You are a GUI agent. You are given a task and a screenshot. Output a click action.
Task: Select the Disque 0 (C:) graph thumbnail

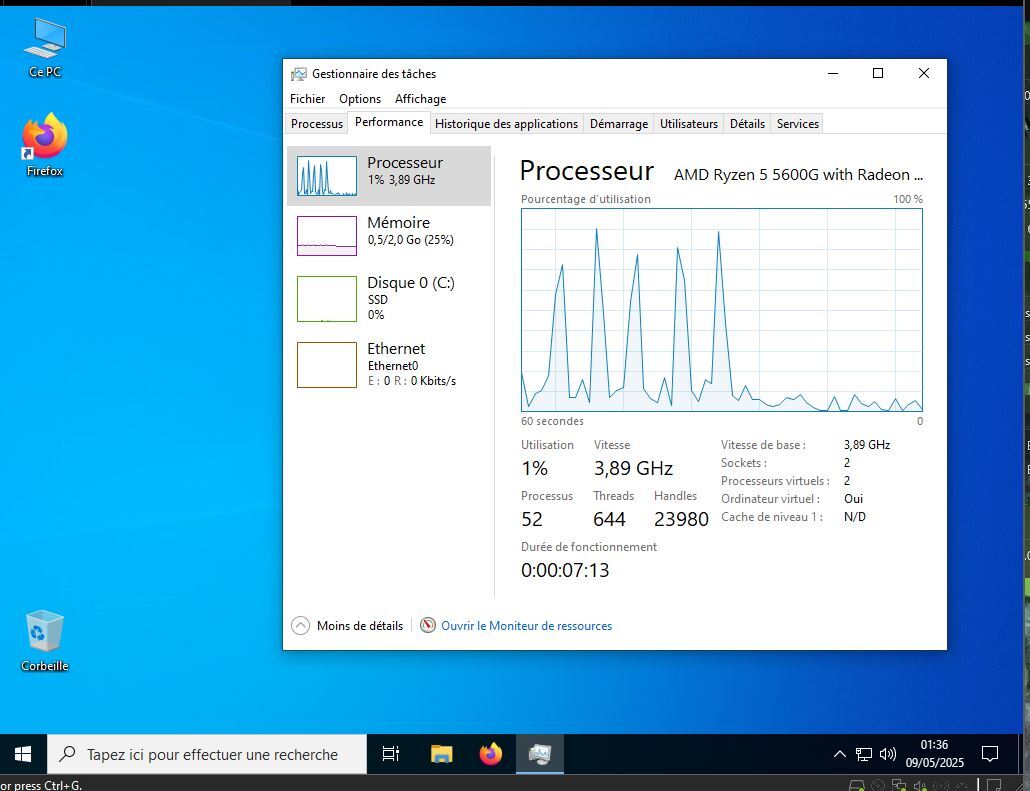[326, 299]
